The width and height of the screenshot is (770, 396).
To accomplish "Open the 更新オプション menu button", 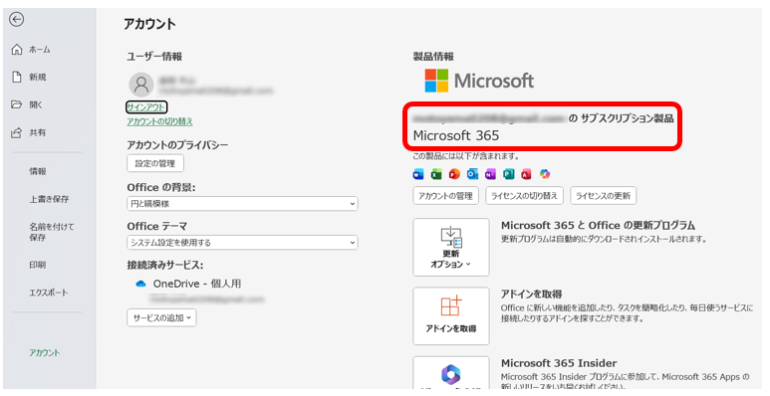I will coord(451,247).
